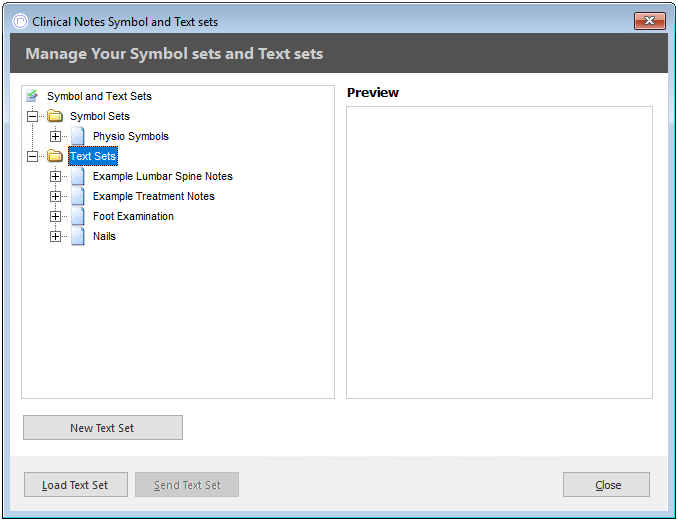Screen dimensions: 678x521
Task: Click the Text Sets folder icon
Action: pos(55,156)
